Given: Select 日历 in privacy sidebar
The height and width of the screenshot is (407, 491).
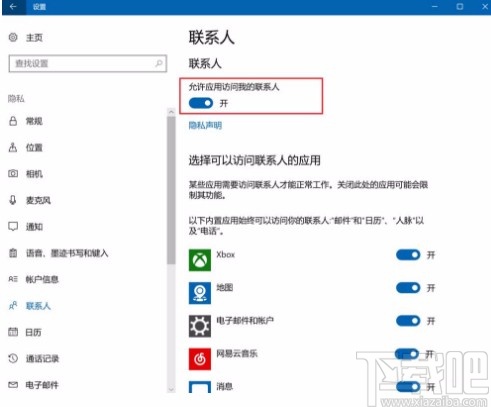Looking at the screenshot, I should (x=34, y=332).
